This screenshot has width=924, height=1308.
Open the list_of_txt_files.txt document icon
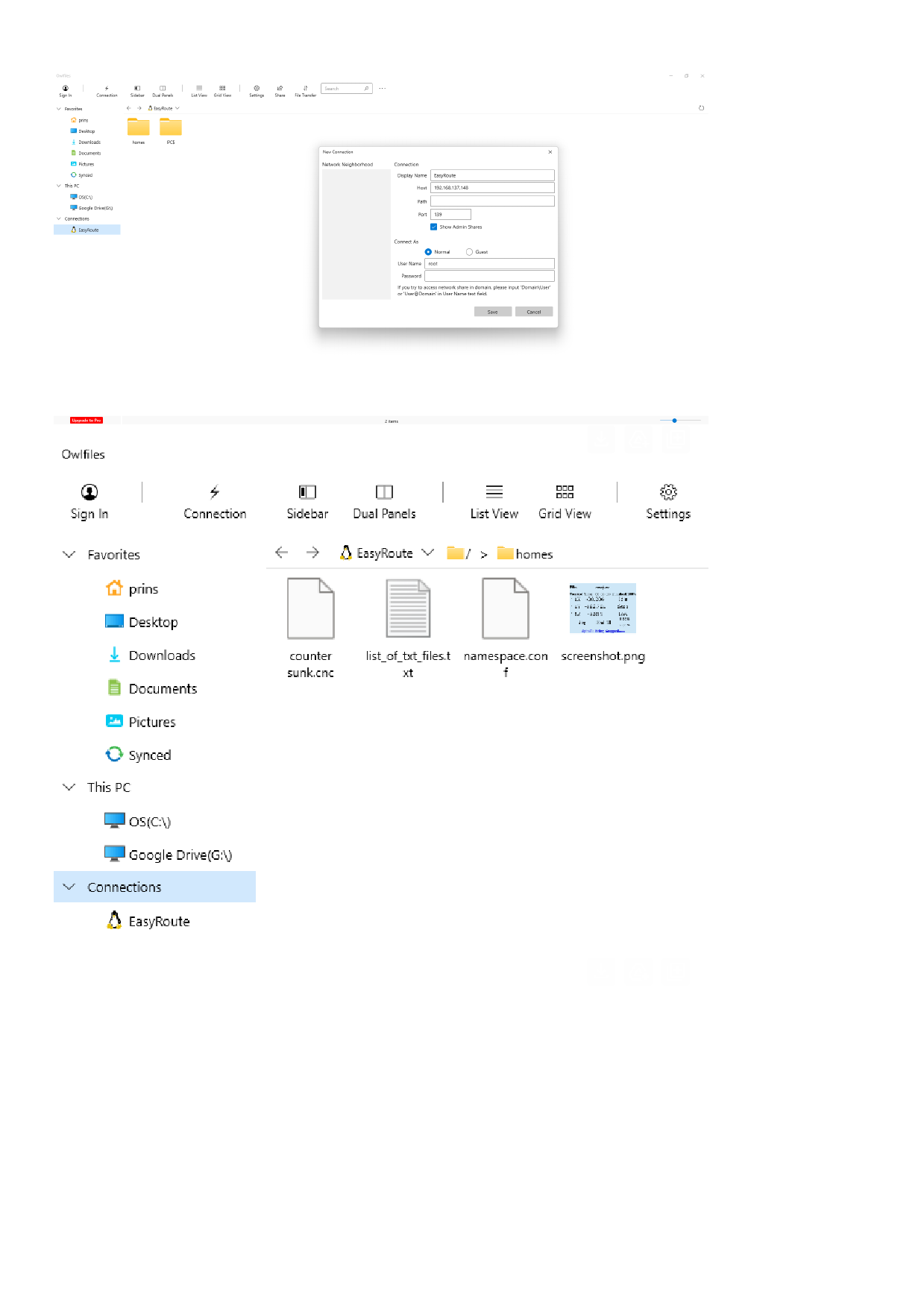408,610
